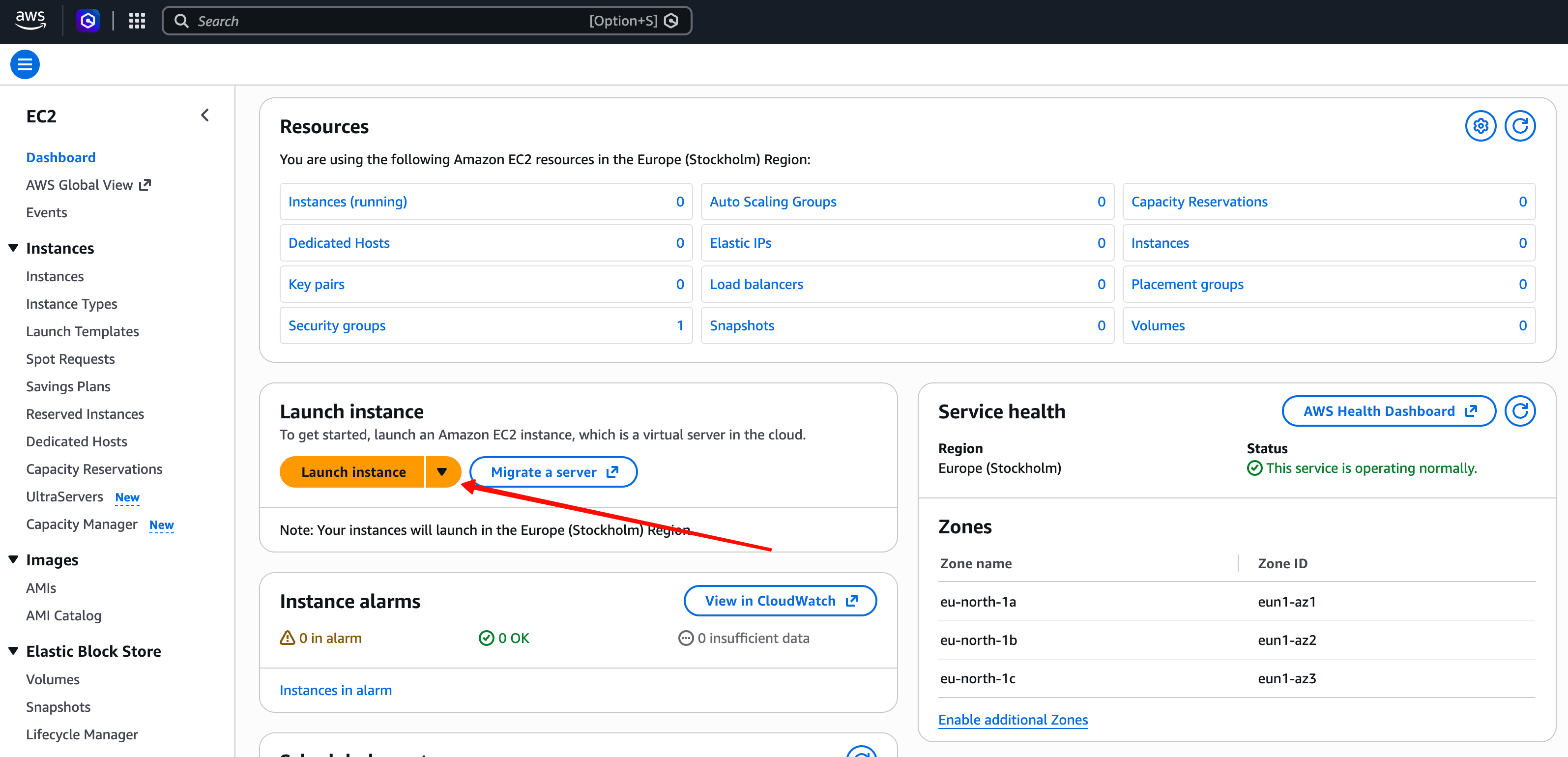Screen dimensions: 1568x757
Task: Open UltraServers in the sidebar
Action: tap(64, 496)
